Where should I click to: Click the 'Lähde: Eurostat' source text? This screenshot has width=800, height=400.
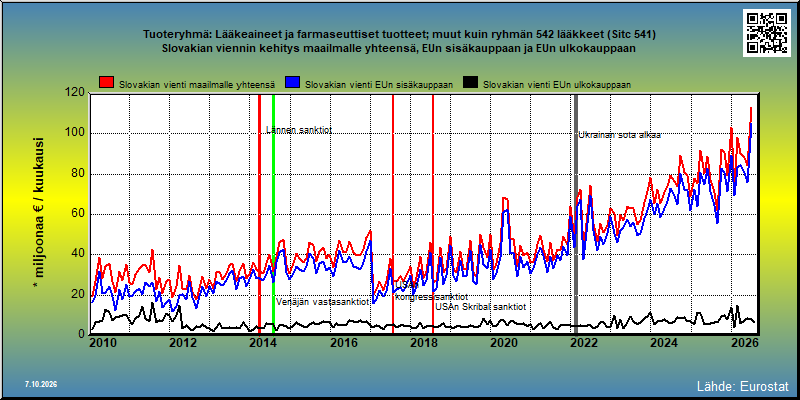click(x=743, y=385)
